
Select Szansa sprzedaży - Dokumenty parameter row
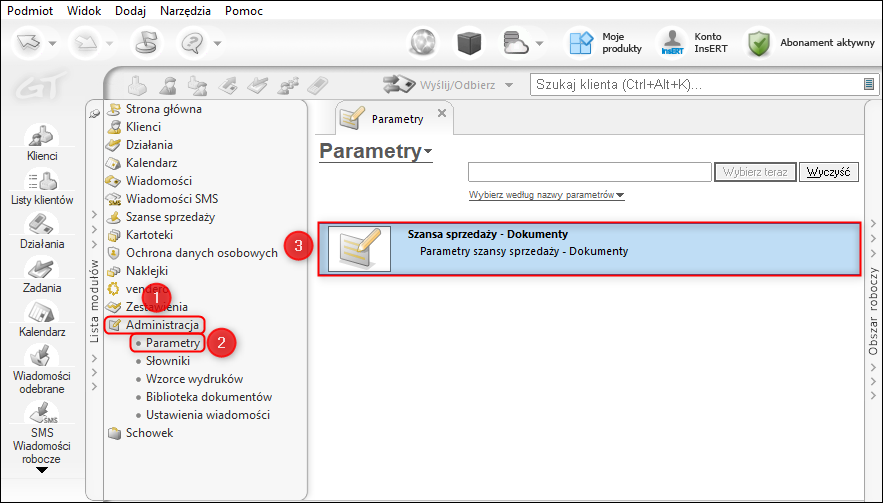[589, 248]
